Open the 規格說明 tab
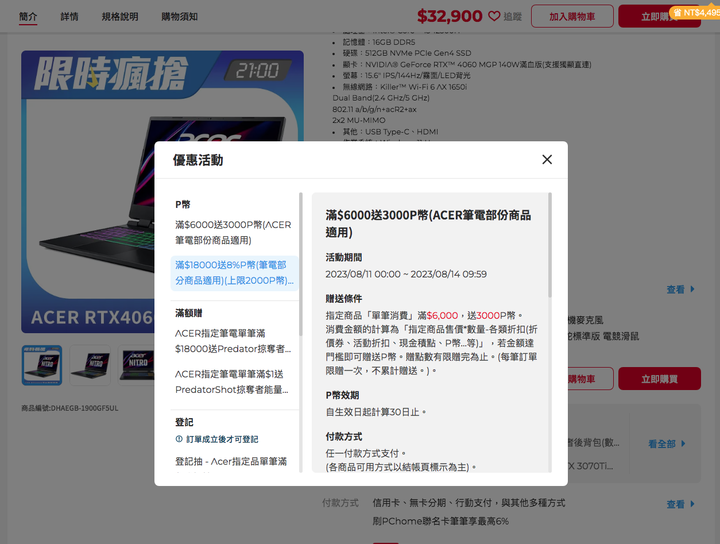This screenshot has height=544, width=720. (120, 17)
